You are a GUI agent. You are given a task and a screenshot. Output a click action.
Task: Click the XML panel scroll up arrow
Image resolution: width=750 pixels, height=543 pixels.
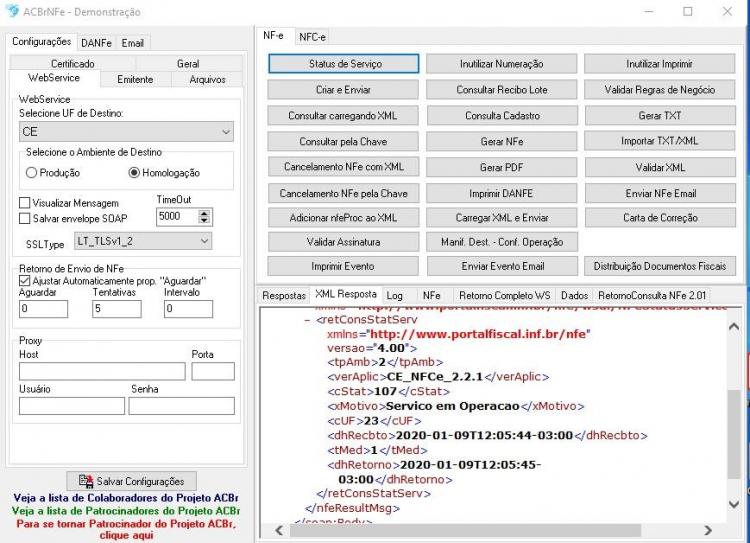tap(733, 327)
